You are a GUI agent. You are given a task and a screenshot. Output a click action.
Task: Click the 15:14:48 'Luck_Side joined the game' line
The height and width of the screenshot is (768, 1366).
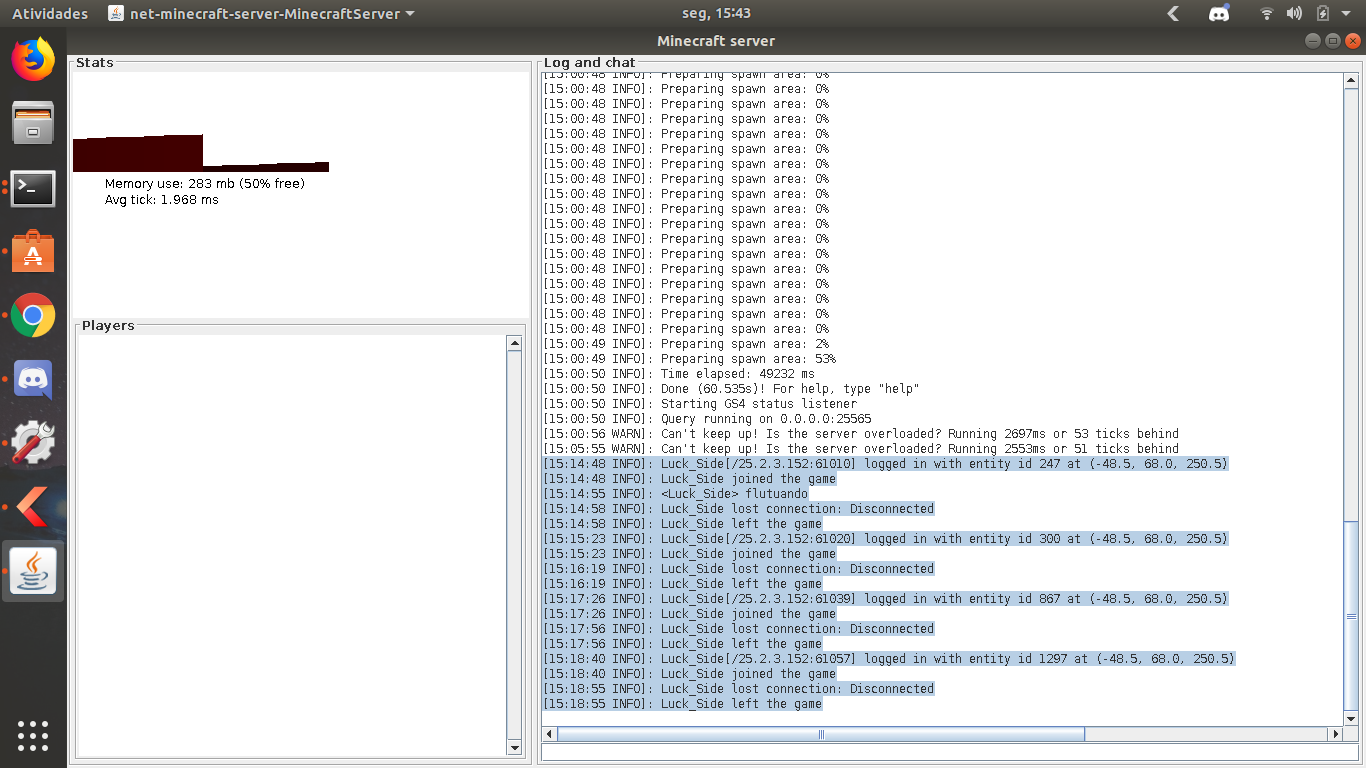pos(689,479)
